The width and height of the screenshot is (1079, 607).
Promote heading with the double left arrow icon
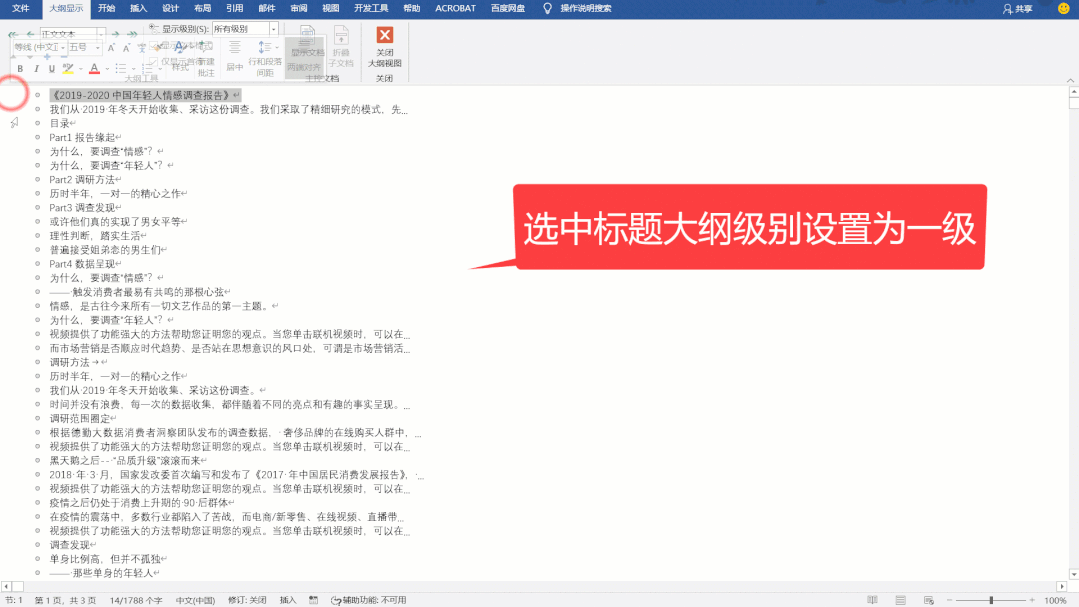(12, 32)
